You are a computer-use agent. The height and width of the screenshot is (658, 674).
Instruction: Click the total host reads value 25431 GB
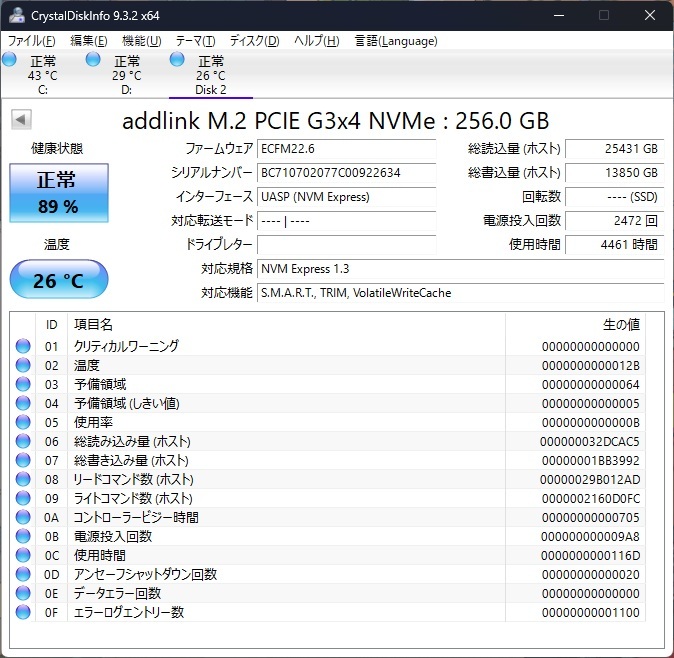[615, 149]
